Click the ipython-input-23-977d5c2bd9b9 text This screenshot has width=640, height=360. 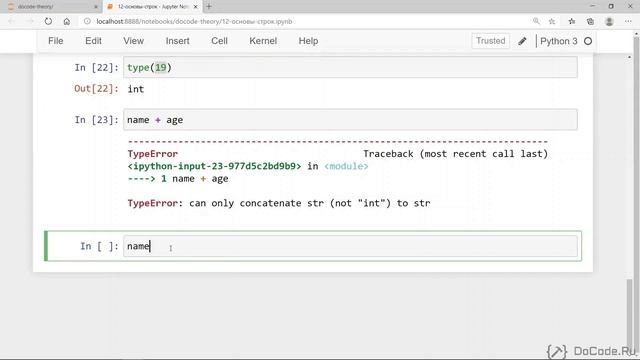pyautogui.click(x=214, y=166)
